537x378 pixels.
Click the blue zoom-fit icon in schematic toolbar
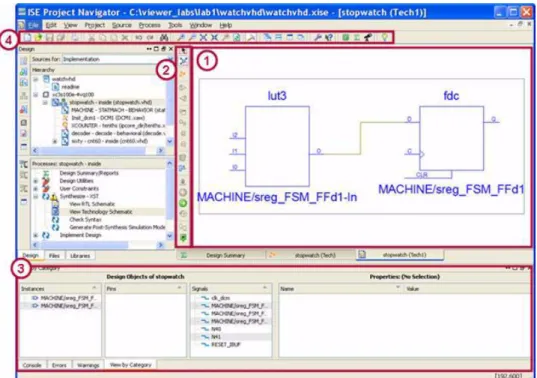click(184, 61)
